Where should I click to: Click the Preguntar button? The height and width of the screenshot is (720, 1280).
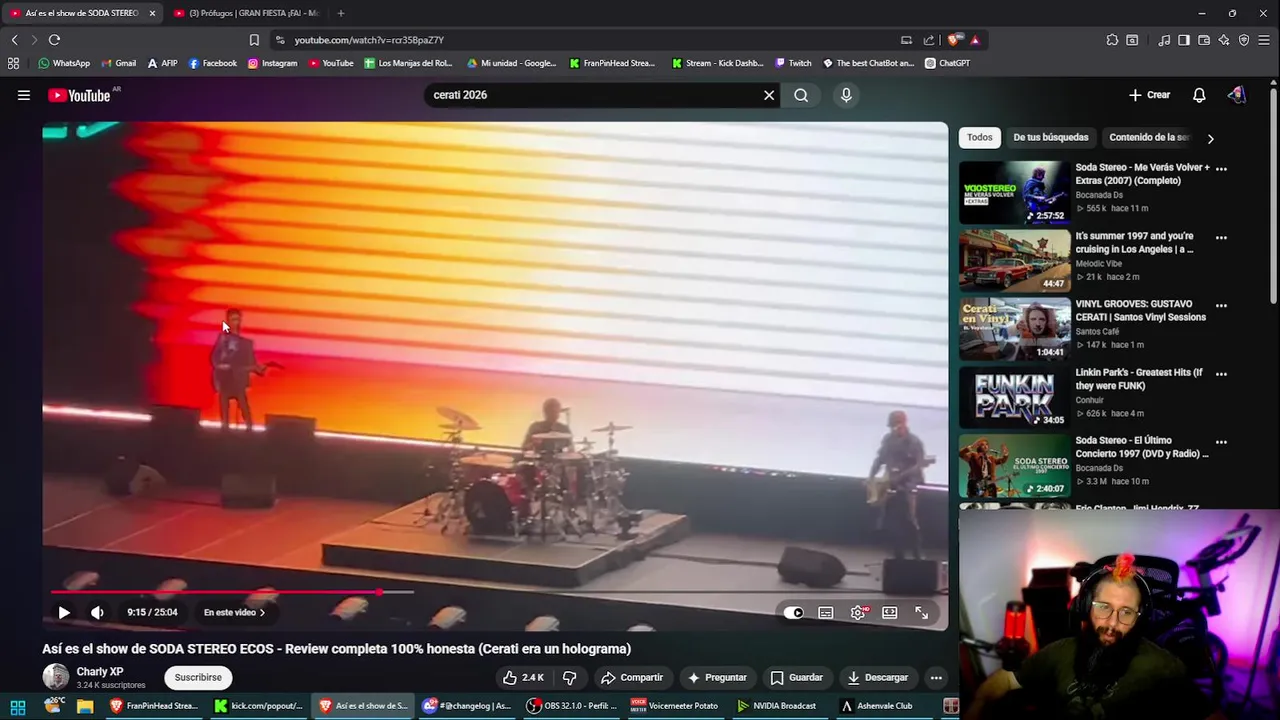point(716,677)
